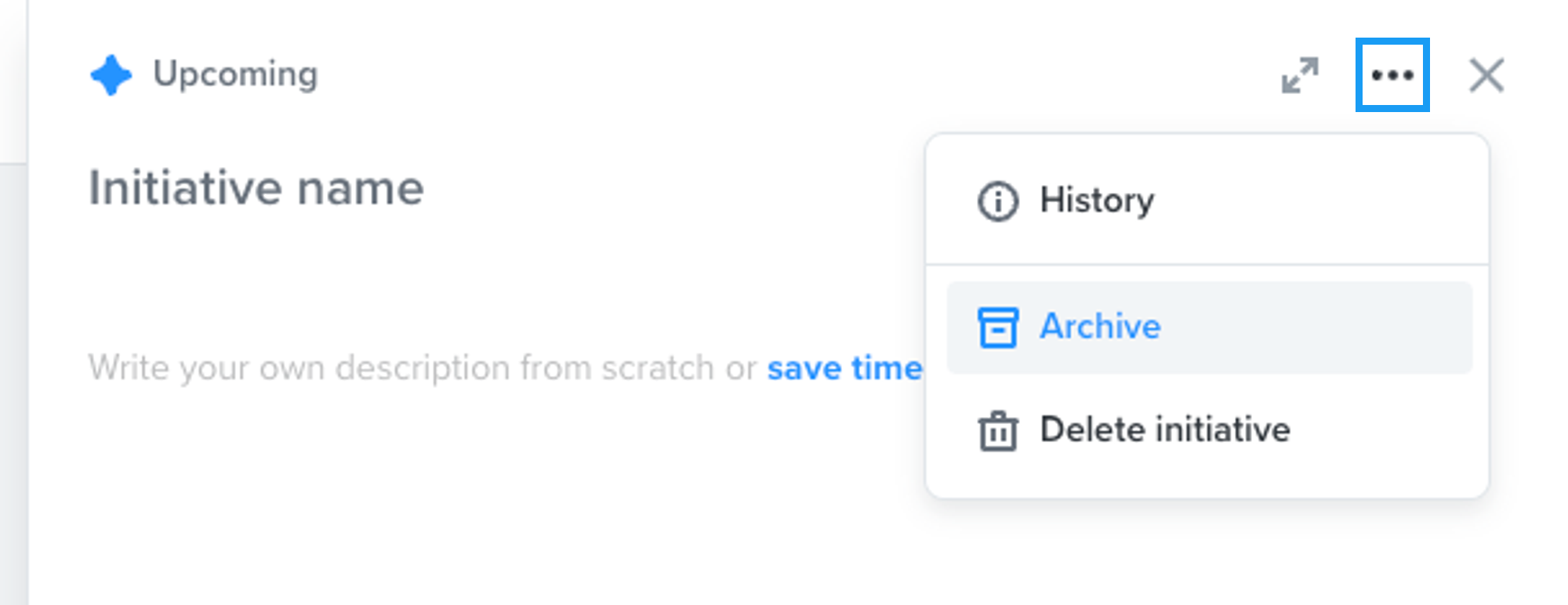
Task: Click the info circle icon beside History
Action: tap(997, 200)
